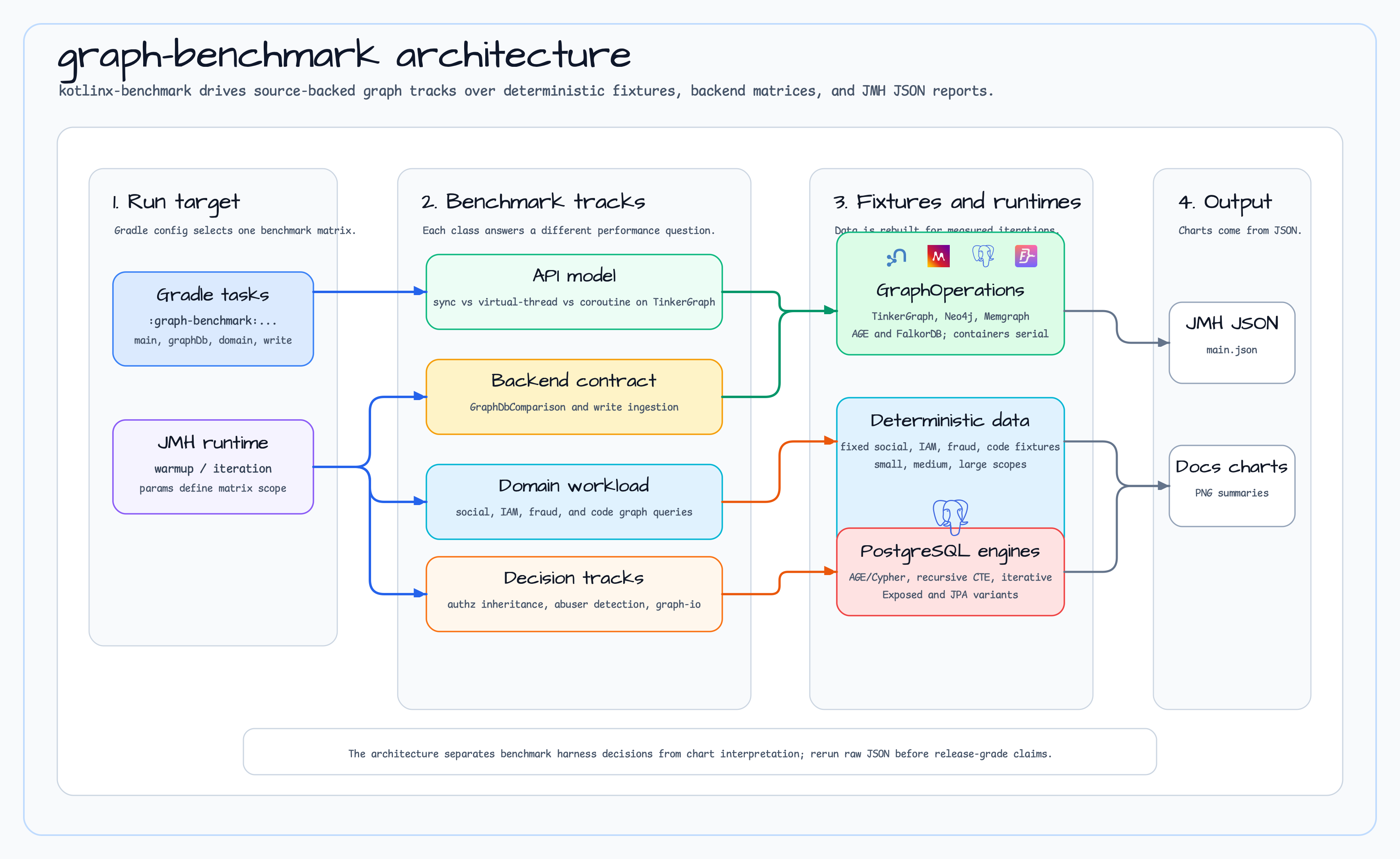Screen dimensions: 1400x859
Task: Click 'TinkerGraph, Neo4j, Memgraph' text line
Action: tap(950, 317)
